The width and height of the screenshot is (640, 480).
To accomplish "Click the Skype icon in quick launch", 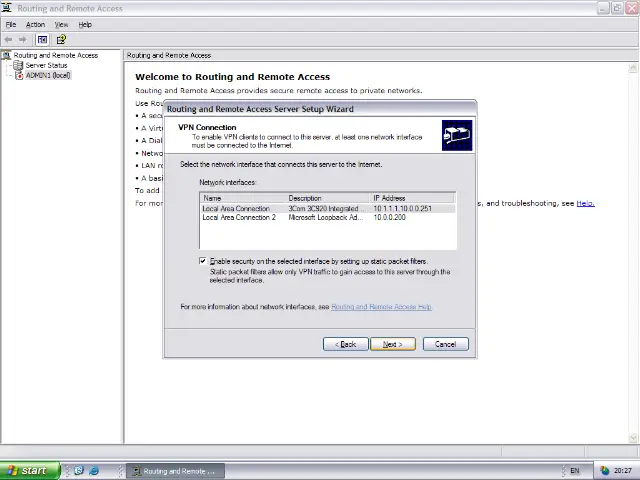I will (79, 471).
